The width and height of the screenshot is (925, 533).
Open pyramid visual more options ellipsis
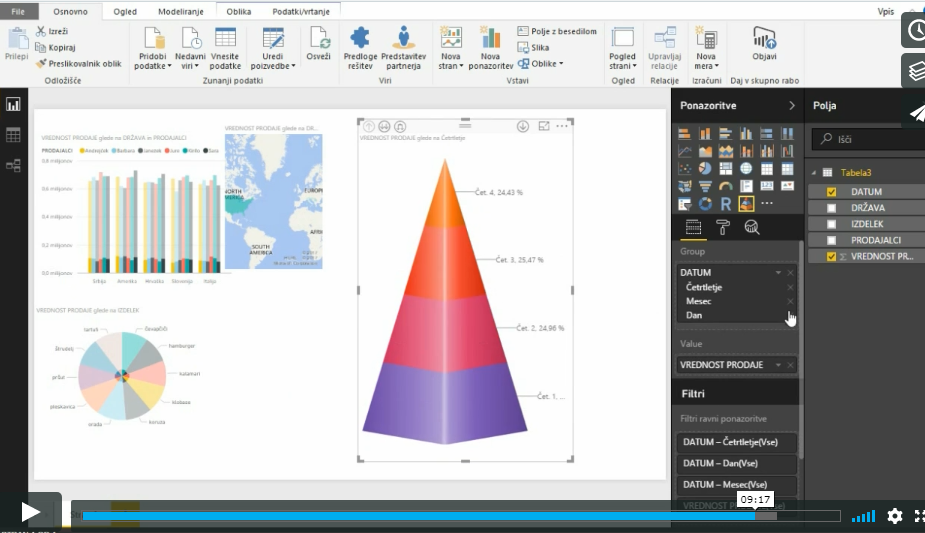click(x=562, y=126)
